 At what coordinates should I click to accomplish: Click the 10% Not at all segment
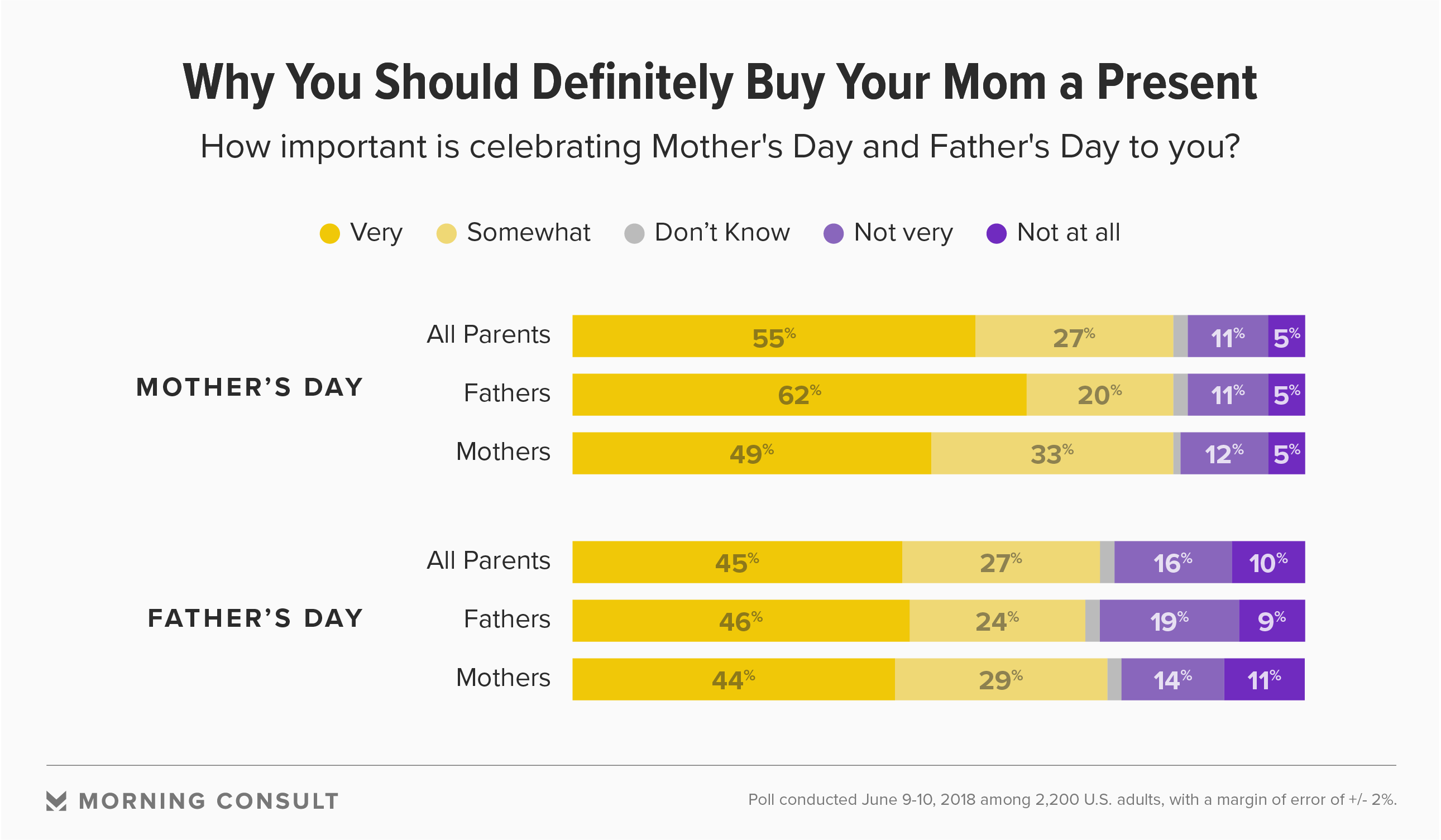coord(1268,562)
